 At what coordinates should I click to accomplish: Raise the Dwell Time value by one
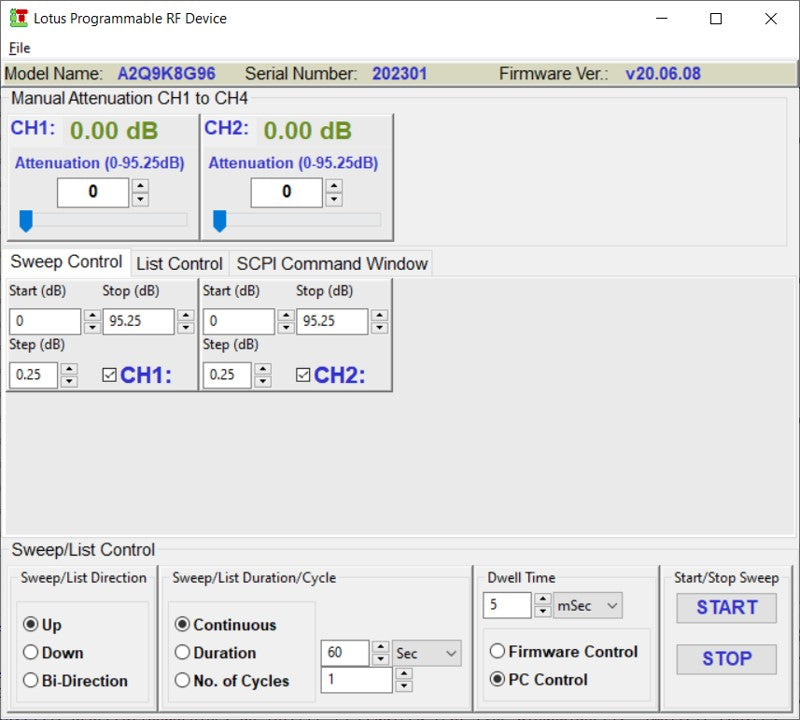point(542,599)
